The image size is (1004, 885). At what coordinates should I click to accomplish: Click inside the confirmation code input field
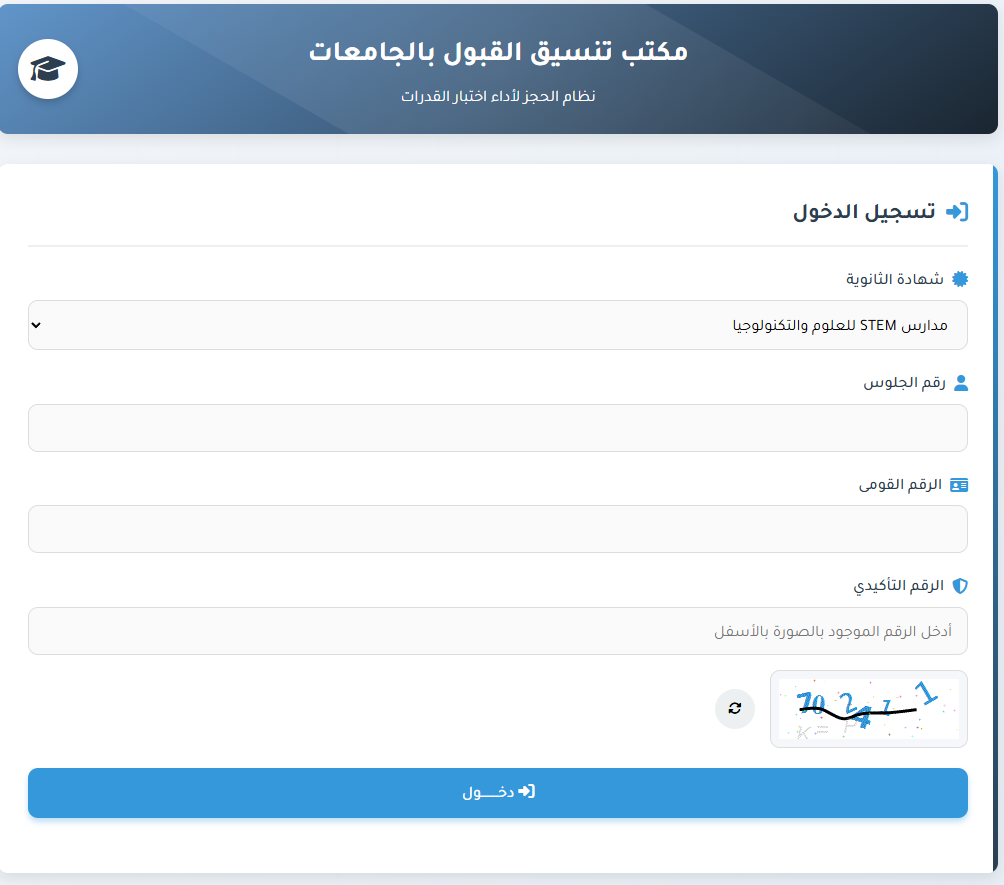point(498,630)
